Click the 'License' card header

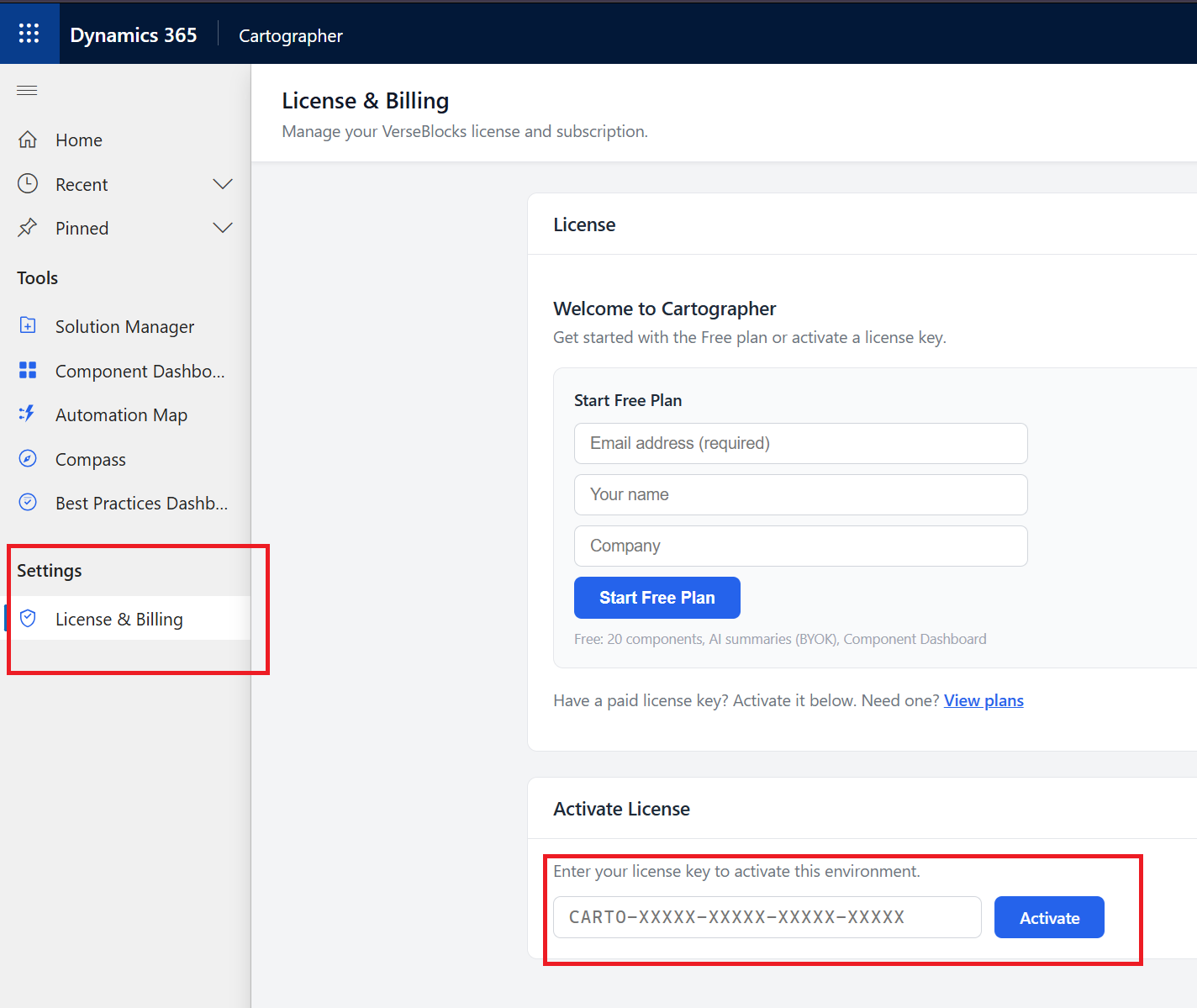pos(584,224)
